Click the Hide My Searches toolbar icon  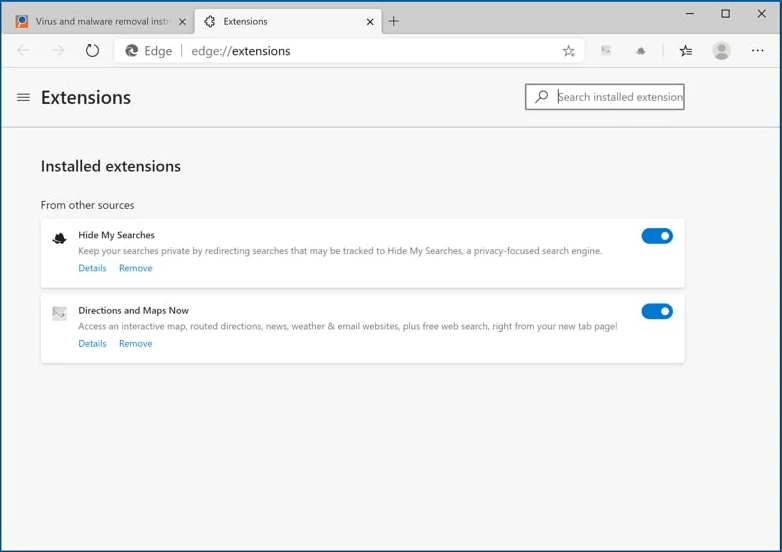(x=641, y=51)
